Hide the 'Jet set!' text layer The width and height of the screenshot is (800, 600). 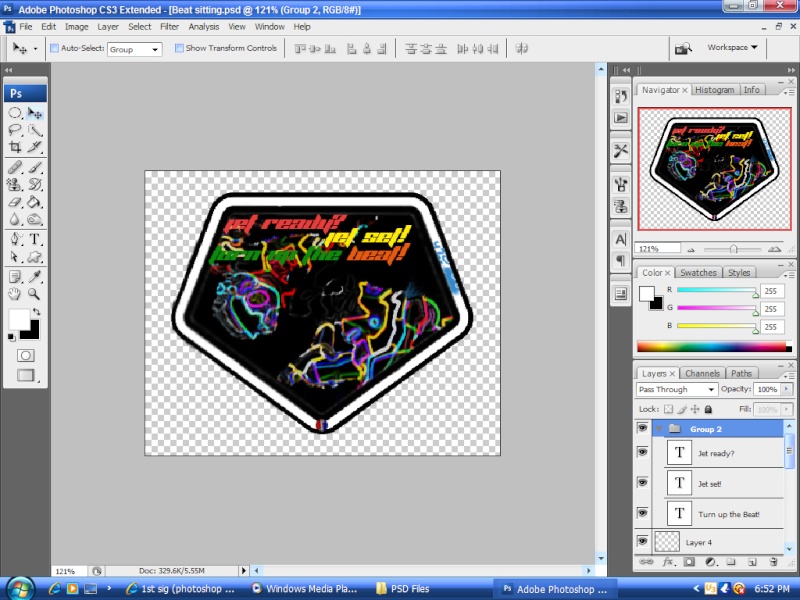point(642,483)
